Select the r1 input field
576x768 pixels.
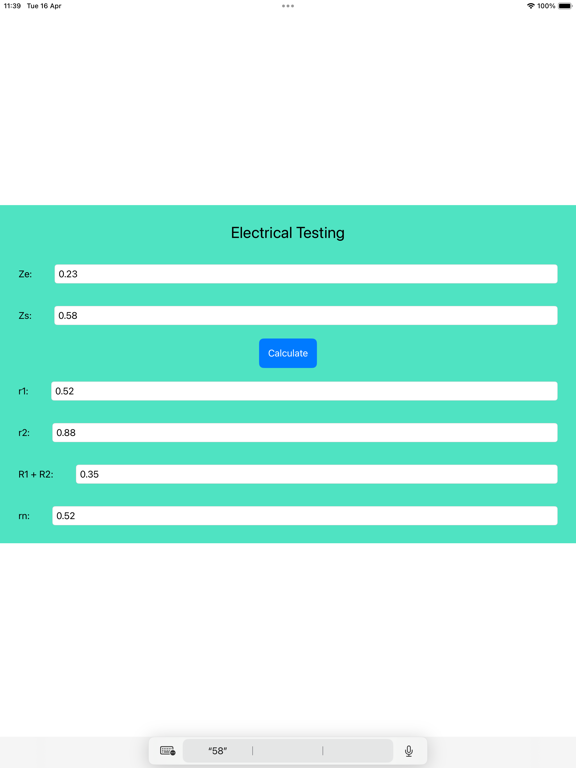point(304,391)
